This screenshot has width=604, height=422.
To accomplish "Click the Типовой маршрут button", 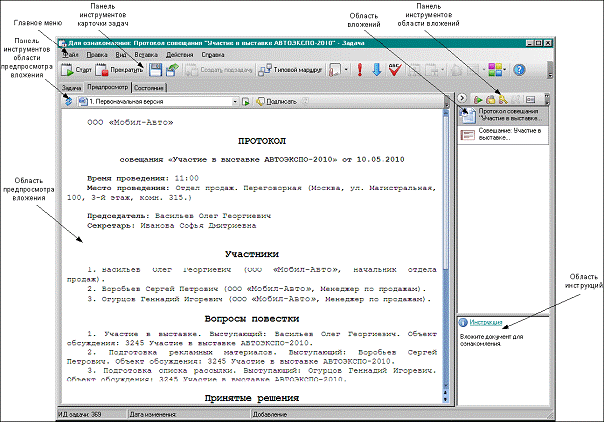I will pos(290,70).
